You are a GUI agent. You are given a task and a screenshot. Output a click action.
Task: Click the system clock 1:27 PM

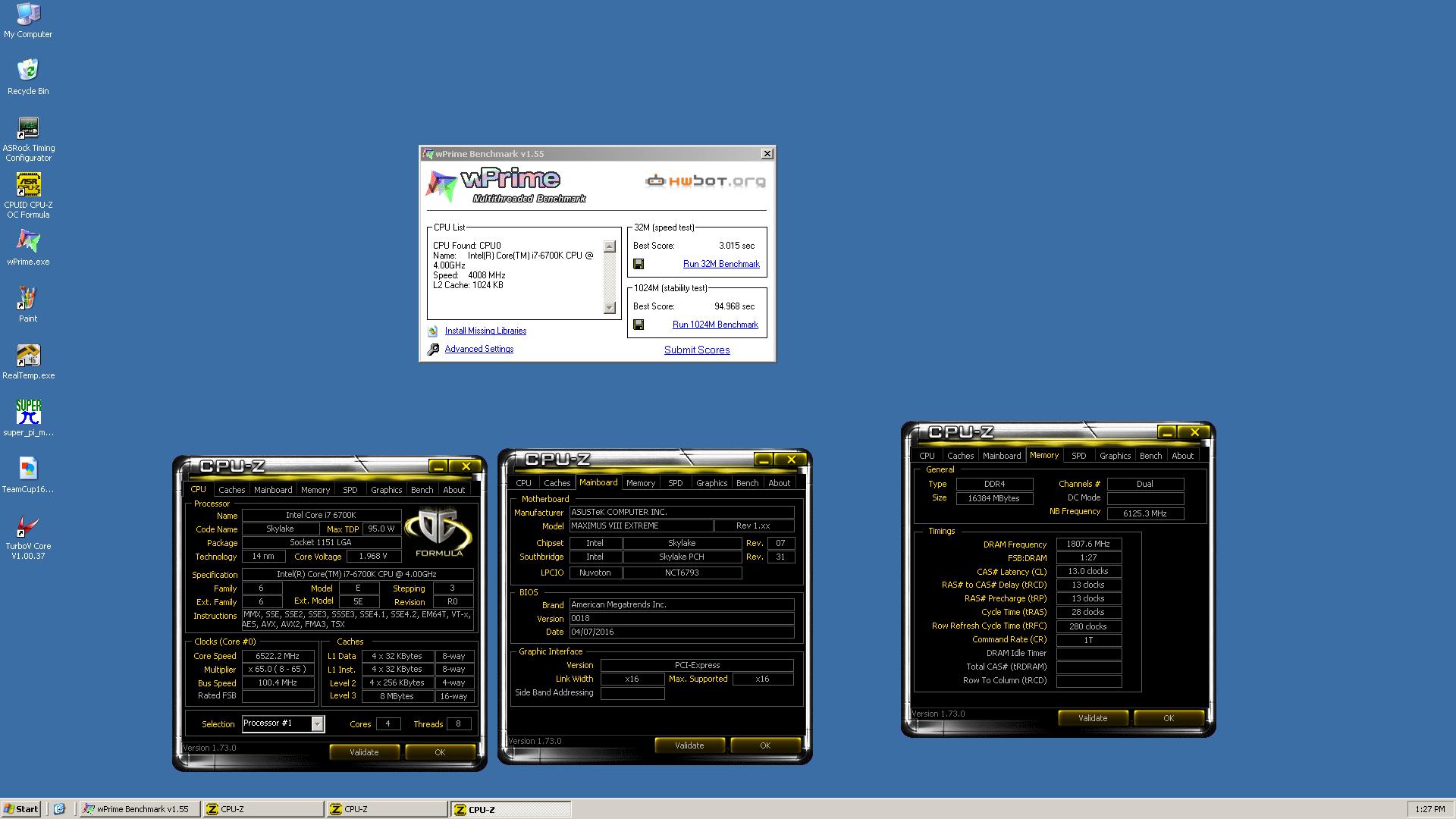tap(1429, 810)
